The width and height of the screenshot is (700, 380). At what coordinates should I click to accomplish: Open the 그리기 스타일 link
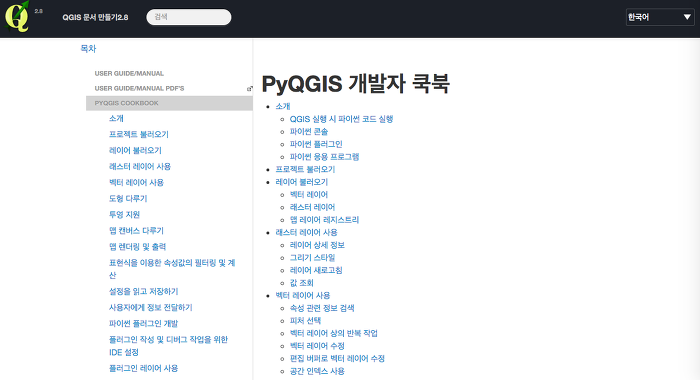(x=312, y=258)
